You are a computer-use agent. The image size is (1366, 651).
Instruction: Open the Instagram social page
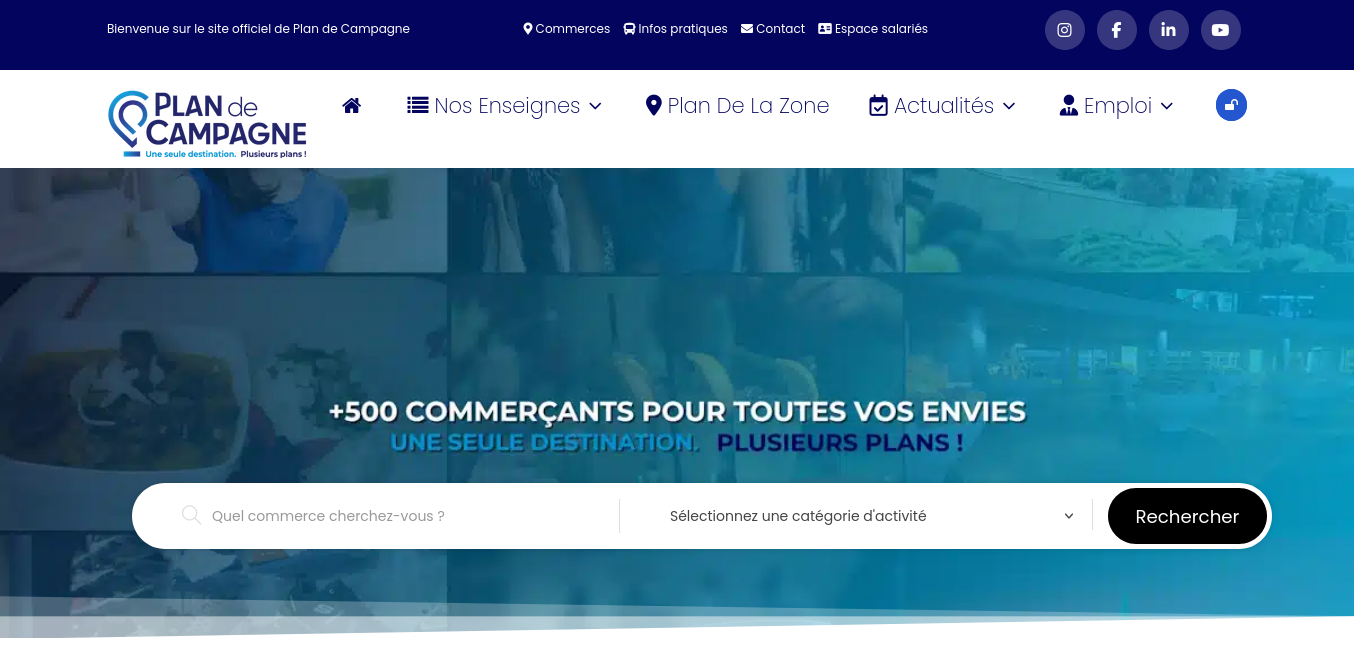[1065, 30]
